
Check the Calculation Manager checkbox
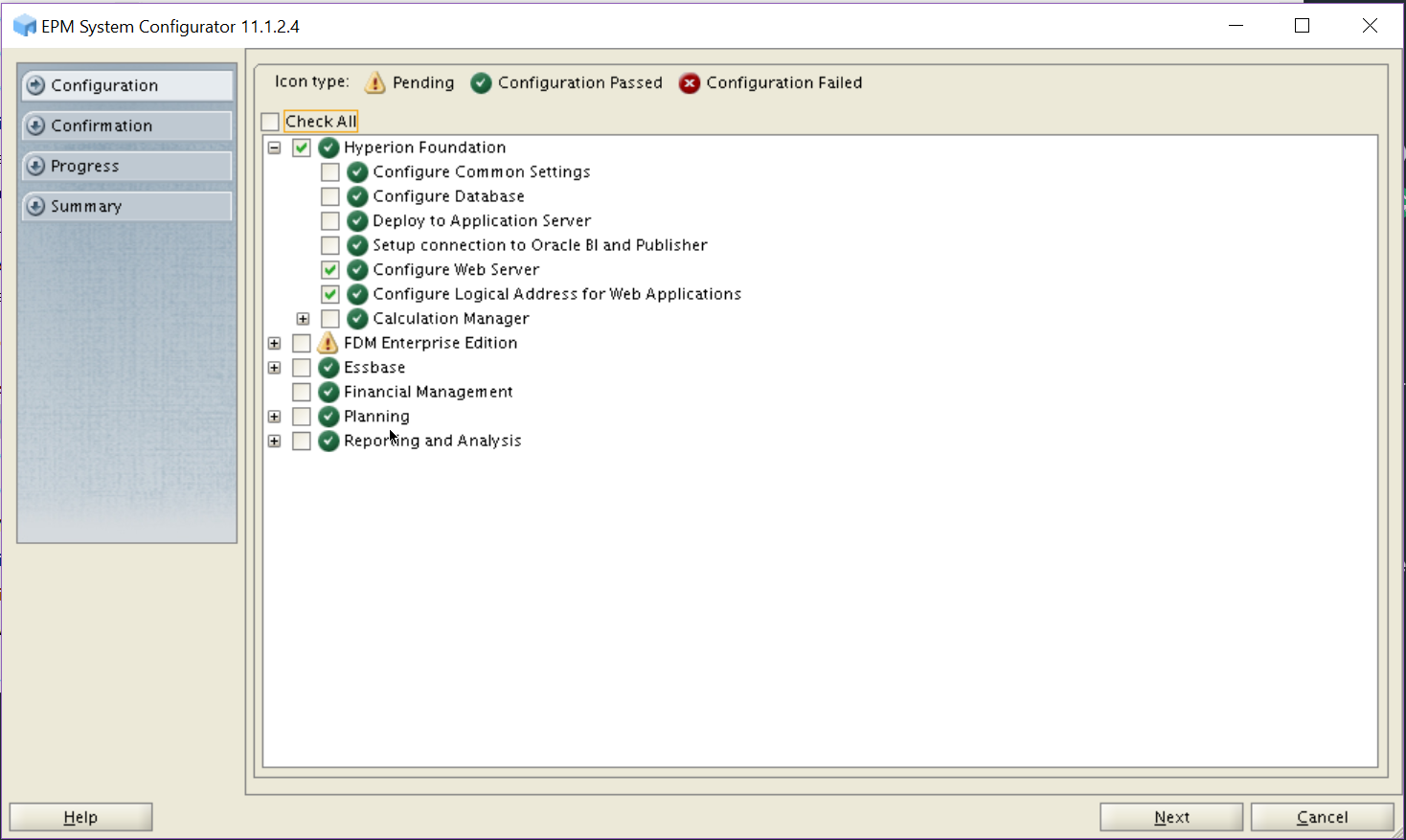330,319
